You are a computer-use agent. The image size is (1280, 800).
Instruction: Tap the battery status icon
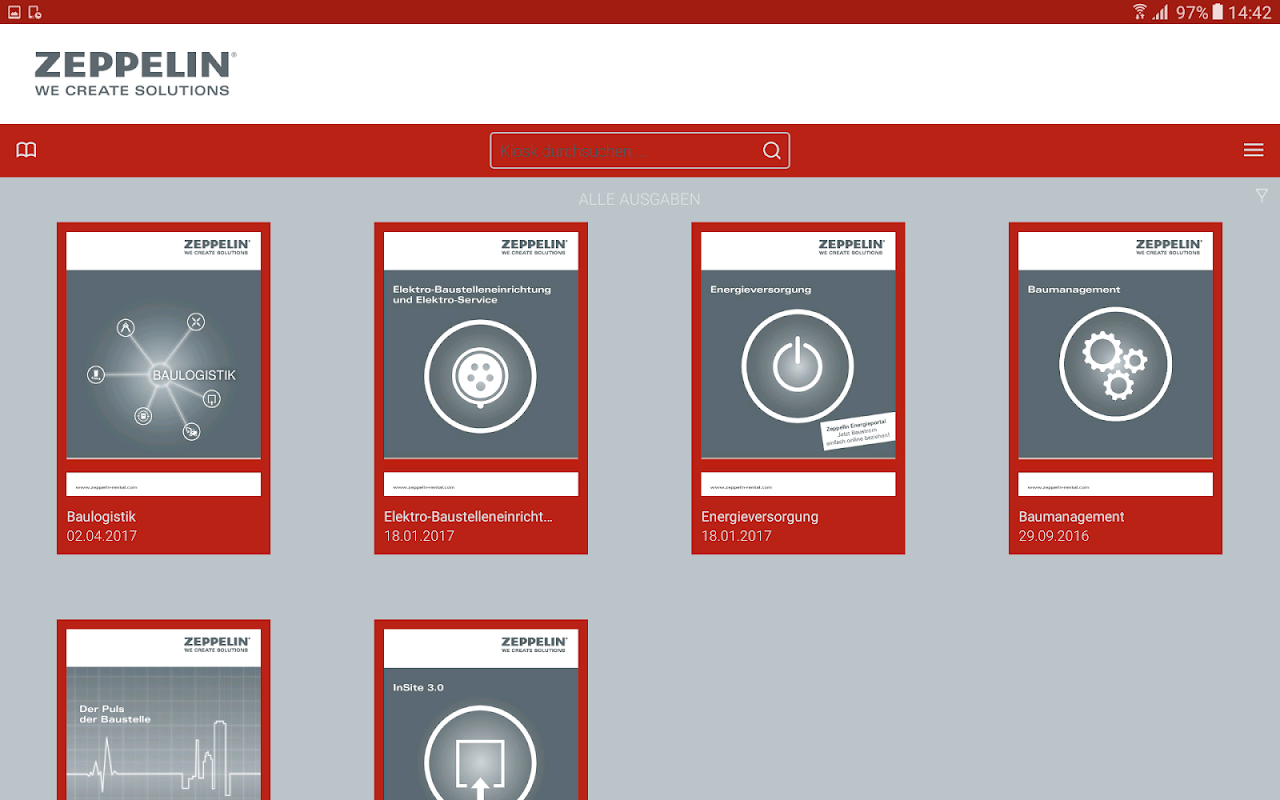click(1218, 12)
